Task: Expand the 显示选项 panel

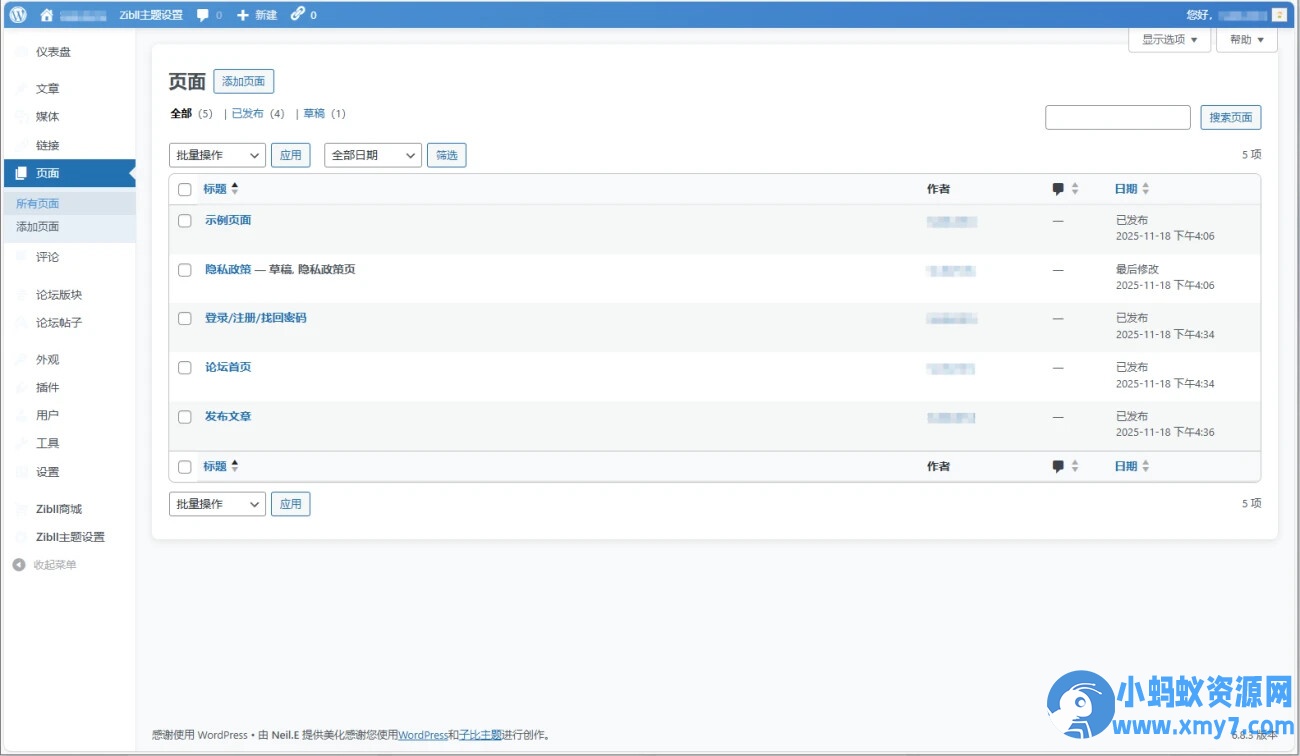Action: point(1169,40)
